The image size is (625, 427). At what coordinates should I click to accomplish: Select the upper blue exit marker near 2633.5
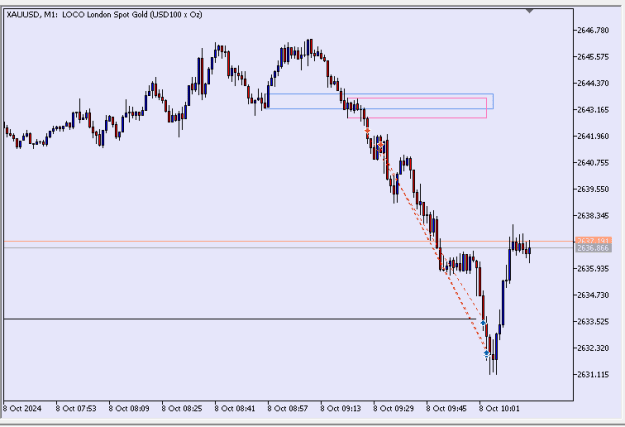(483, 323)
